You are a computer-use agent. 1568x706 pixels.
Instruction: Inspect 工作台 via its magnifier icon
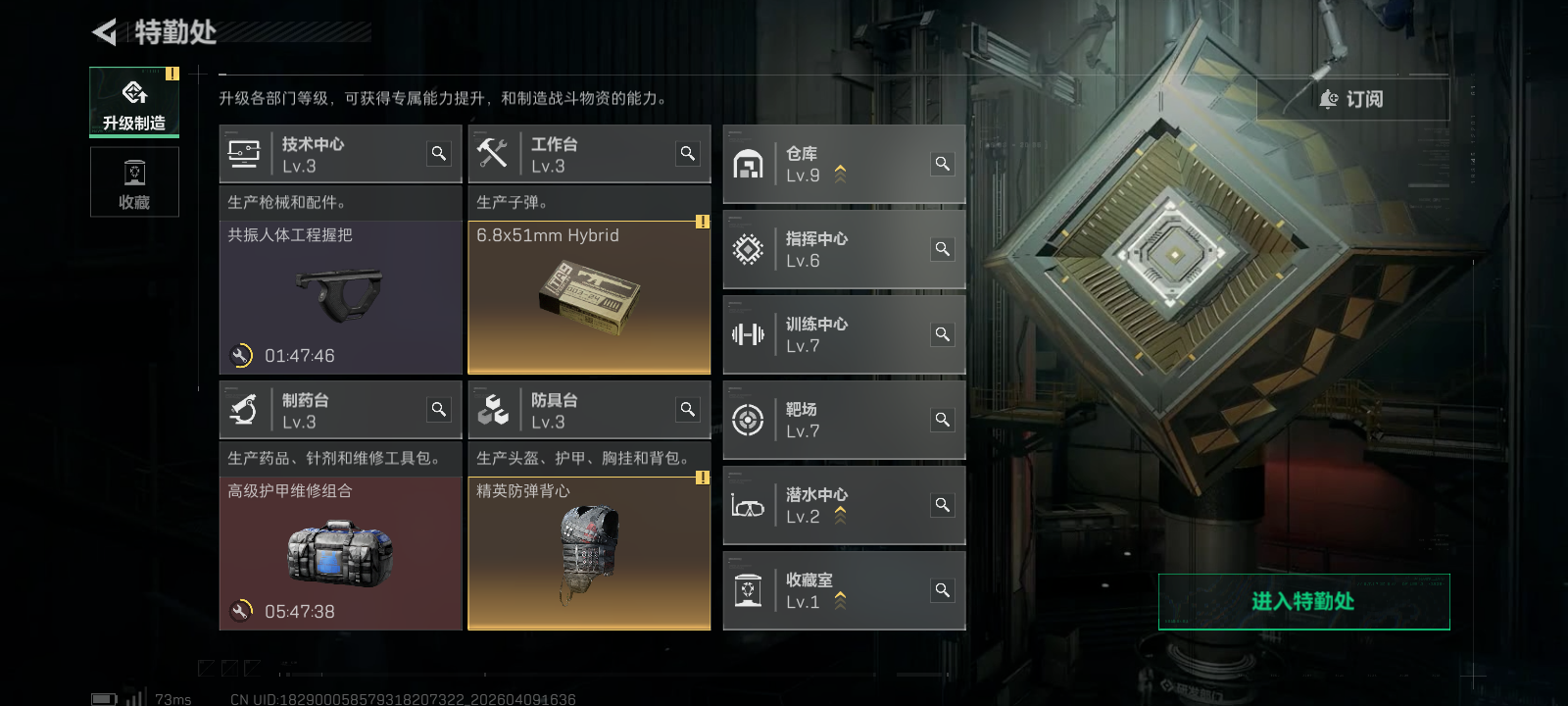(688, 153)
